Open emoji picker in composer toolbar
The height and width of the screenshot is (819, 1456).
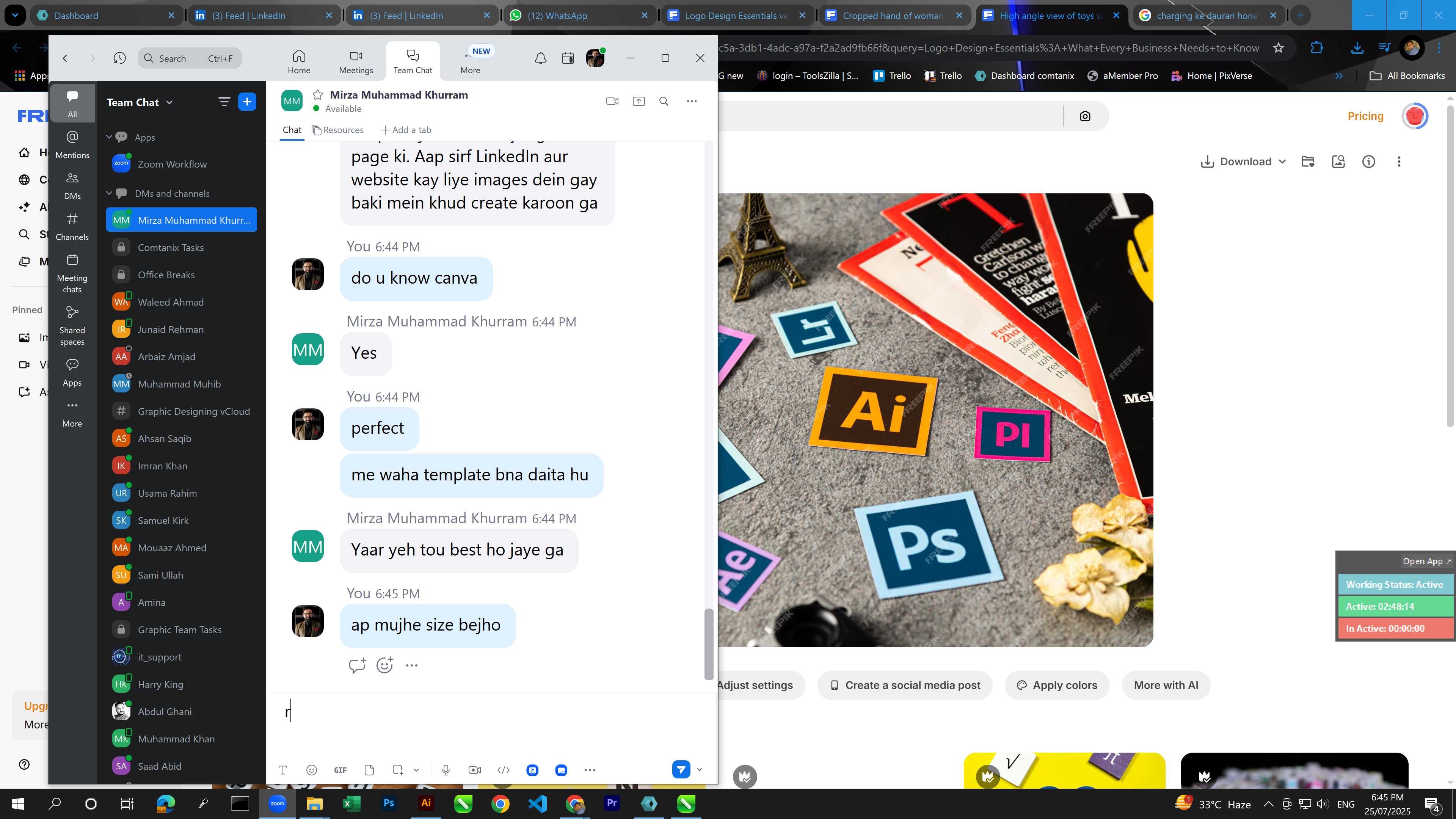[x=311, y=770]
